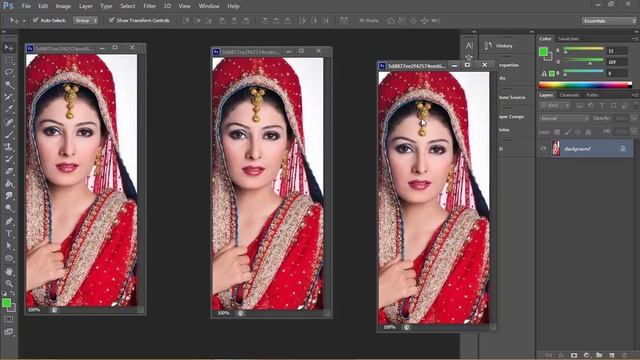Open the Color panel flyout menu
The image size is (640, 360).
click(635, 39)
